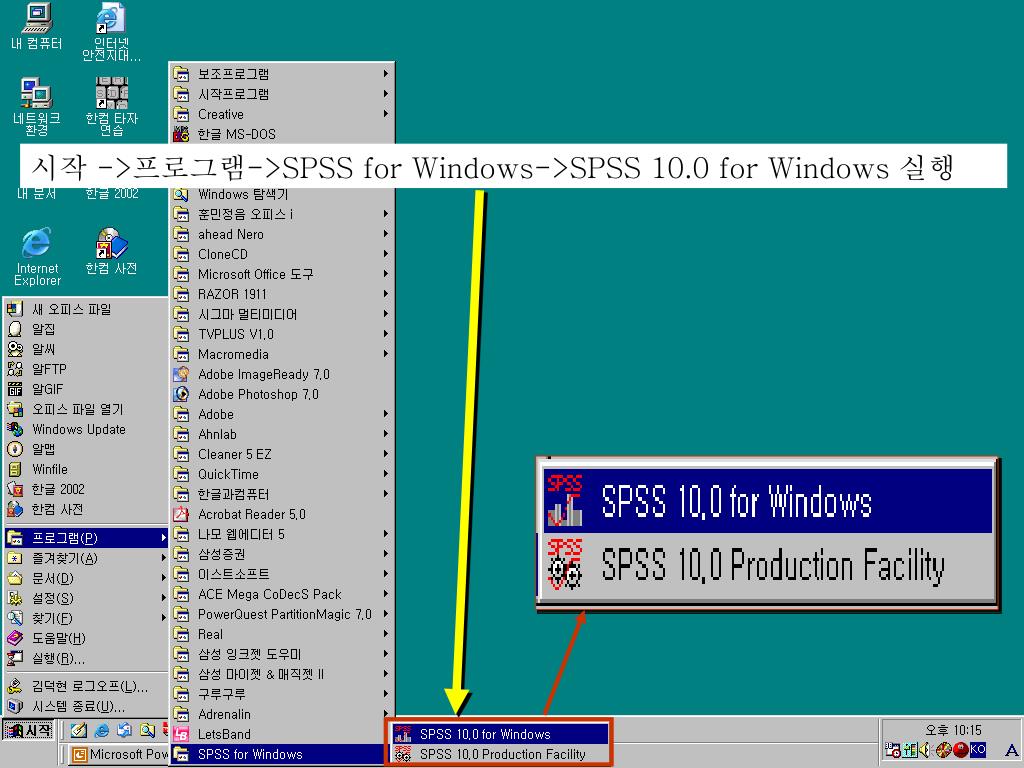The image size is (1024, 768).
Task: Select the 한컴 사전 icon on the desktop
Action: (x=112, y=251)
